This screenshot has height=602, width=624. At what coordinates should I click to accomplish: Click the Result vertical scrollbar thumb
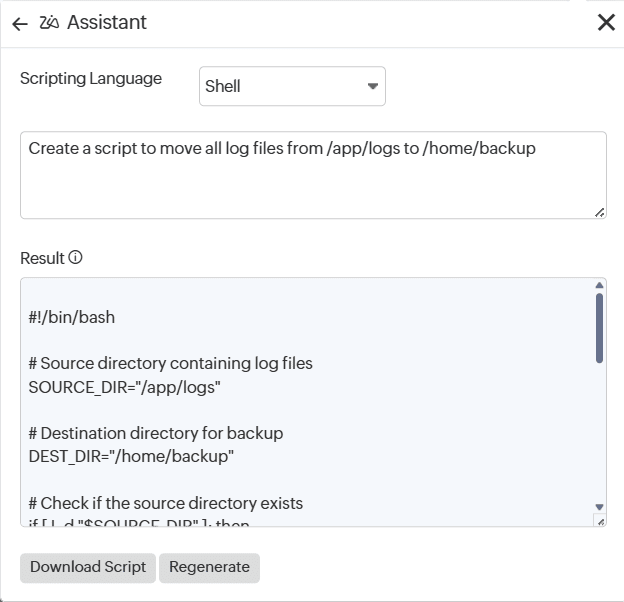click(599, 327)
